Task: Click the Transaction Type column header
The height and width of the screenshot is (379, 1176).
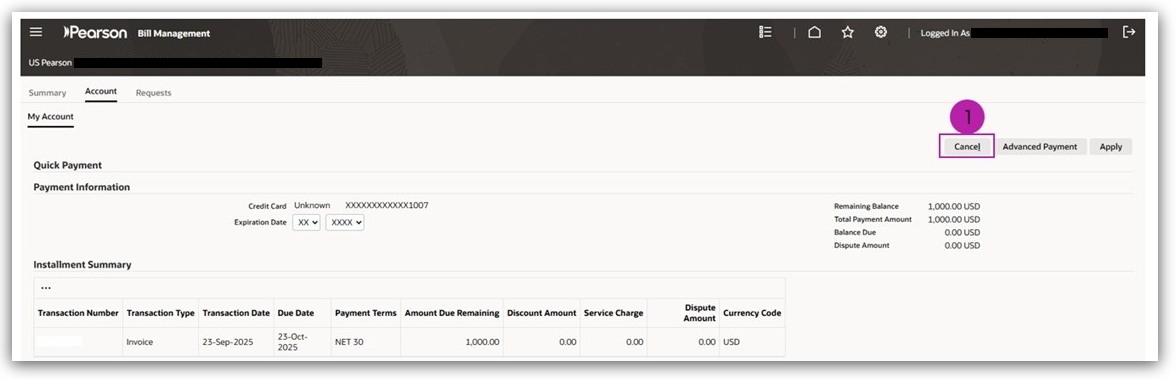Action: point(160,313)
